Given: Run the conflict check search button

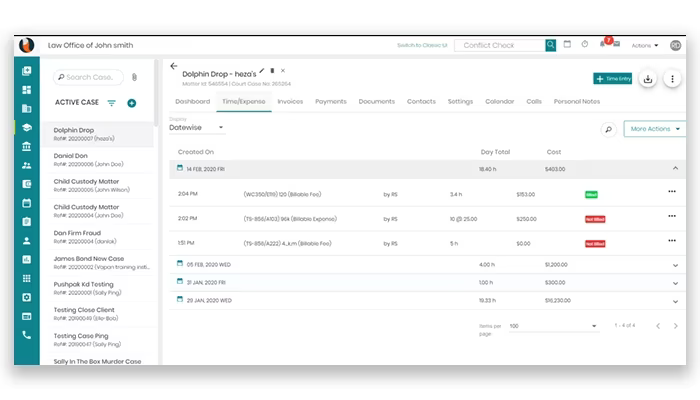Looking at the screenshot, I should point(550,45).
